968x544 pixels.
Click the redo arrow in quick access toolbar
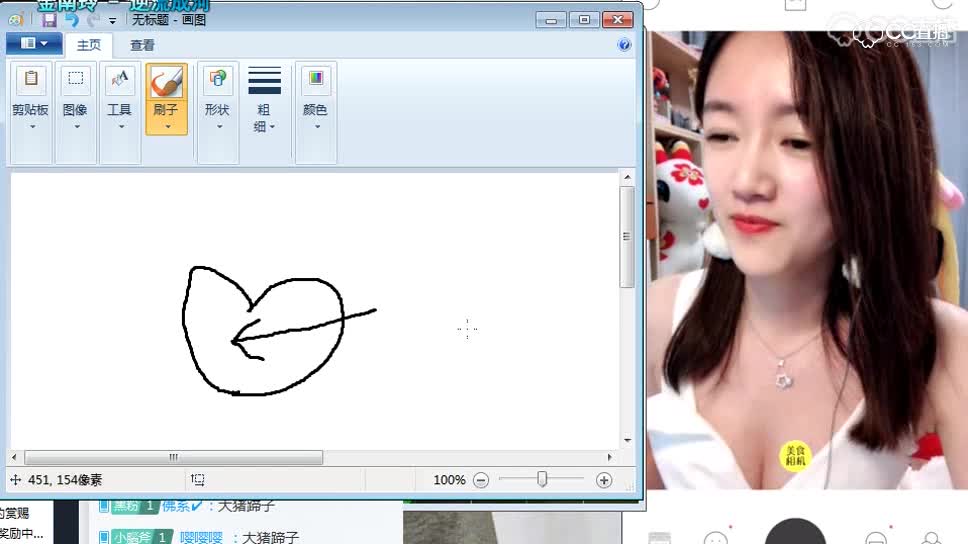click(x=93, y=20)
